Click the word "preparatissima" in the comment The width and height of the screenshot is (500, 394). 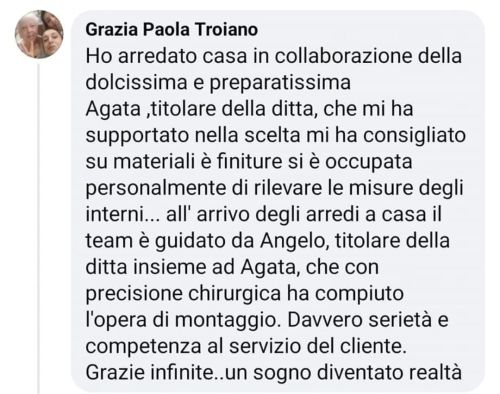point(280,83)
